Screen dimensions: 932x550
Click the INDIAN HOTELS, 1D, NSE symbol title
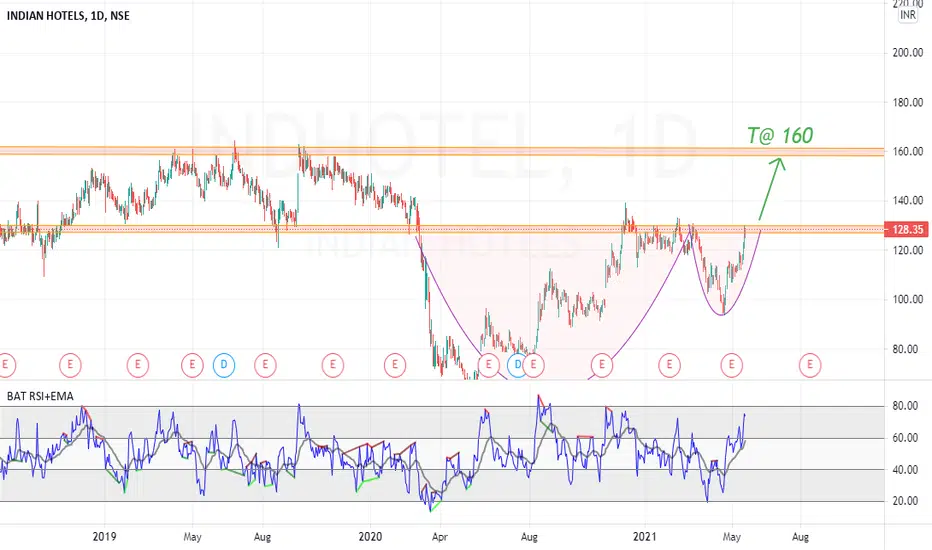[68, 16]
